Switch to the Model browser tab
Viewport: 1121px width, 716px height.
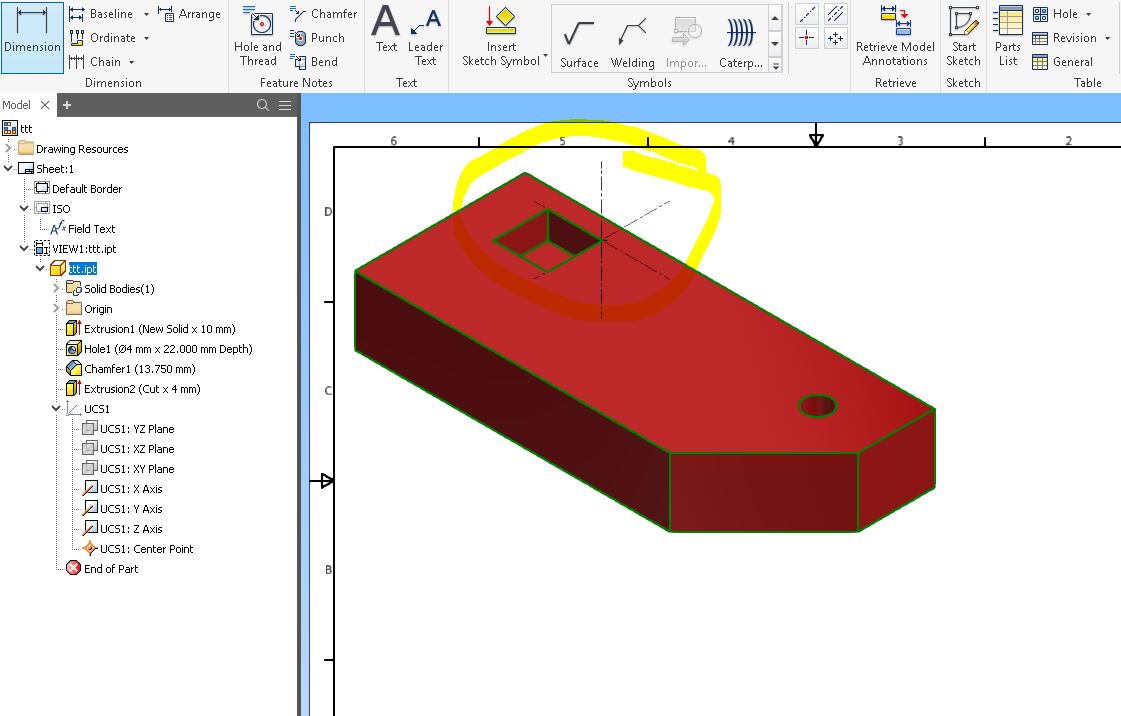(16, 105)
